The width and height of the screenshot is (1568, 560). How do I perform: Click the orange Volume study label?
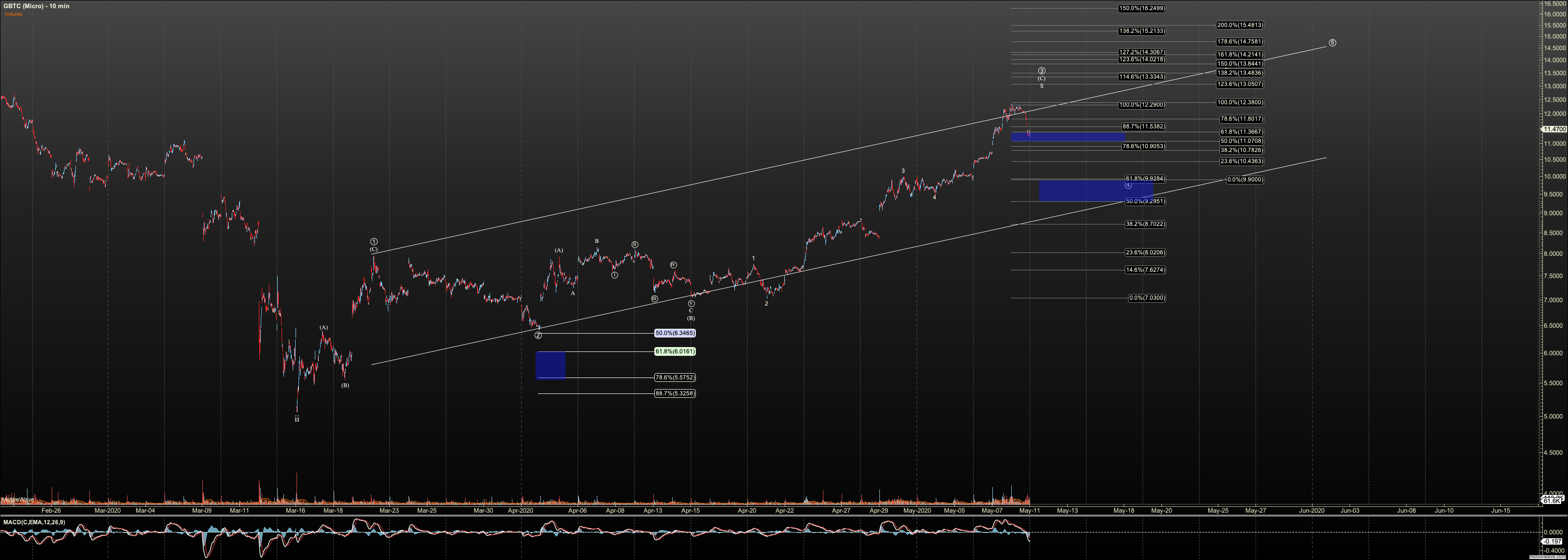(14, 14)
